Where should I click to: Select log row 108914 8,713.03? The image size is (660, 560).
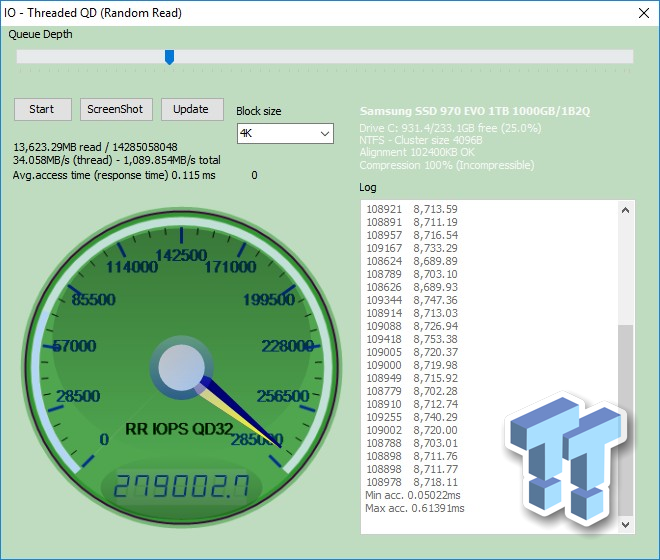point(412,313)
